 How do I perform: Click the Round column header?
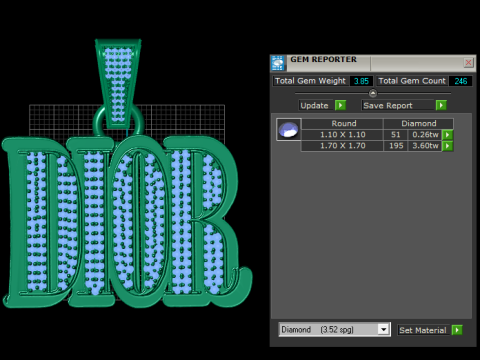(344, 123)
